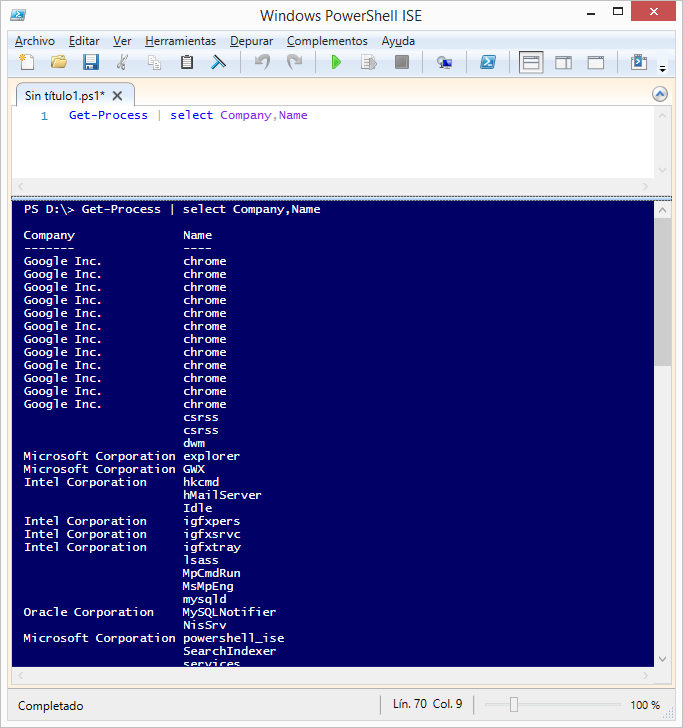Click script editor scroll left arrow

(20, 186)
